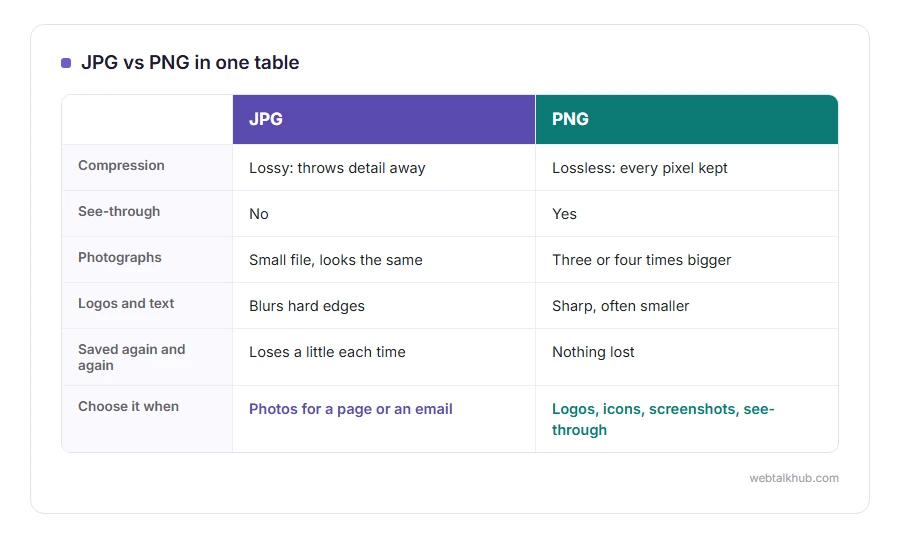Click the See-through row label

(x=119, y=211)
